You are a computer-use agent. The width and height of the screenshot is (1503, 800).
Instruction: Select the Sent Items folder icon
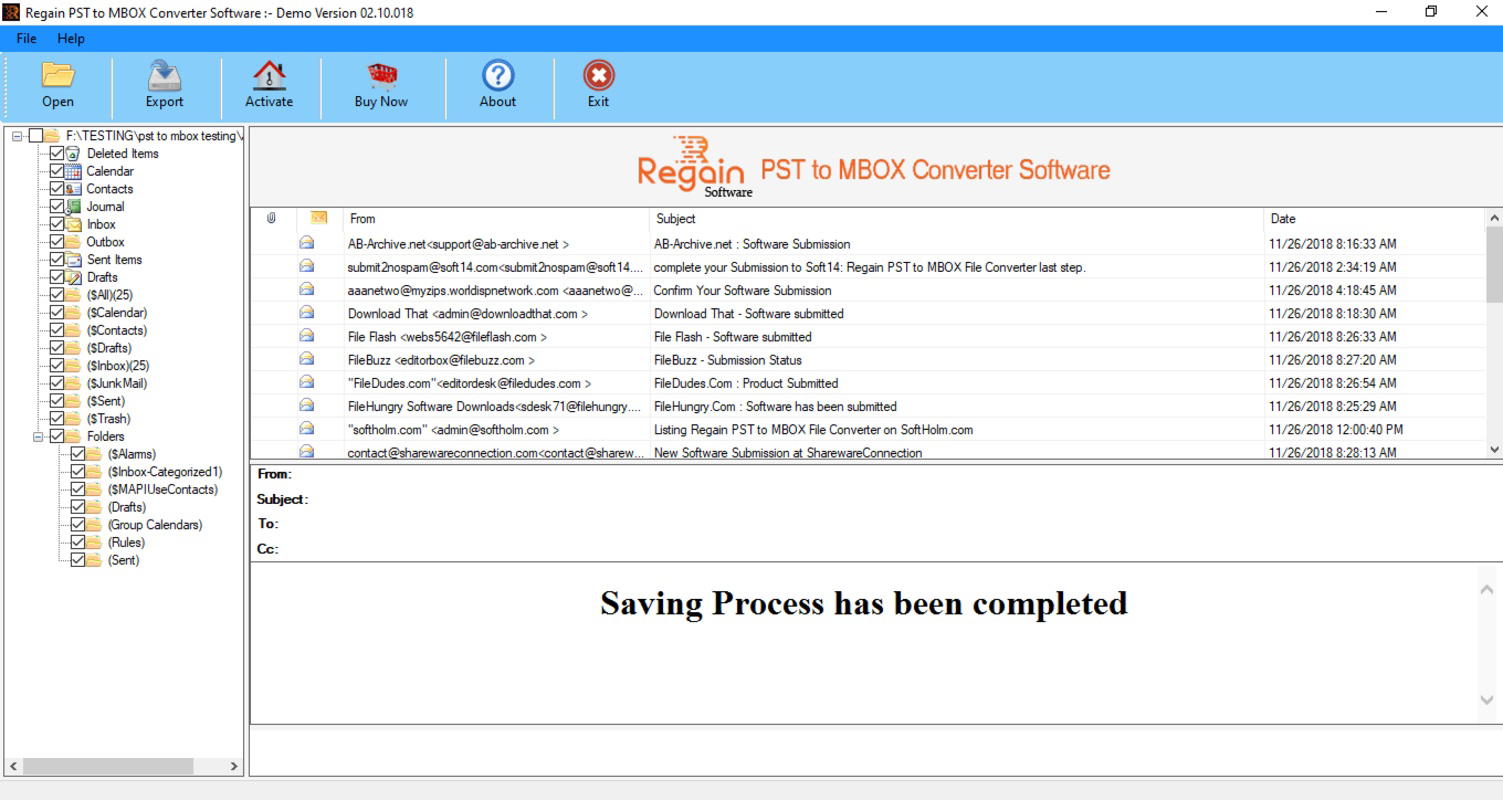73,260
